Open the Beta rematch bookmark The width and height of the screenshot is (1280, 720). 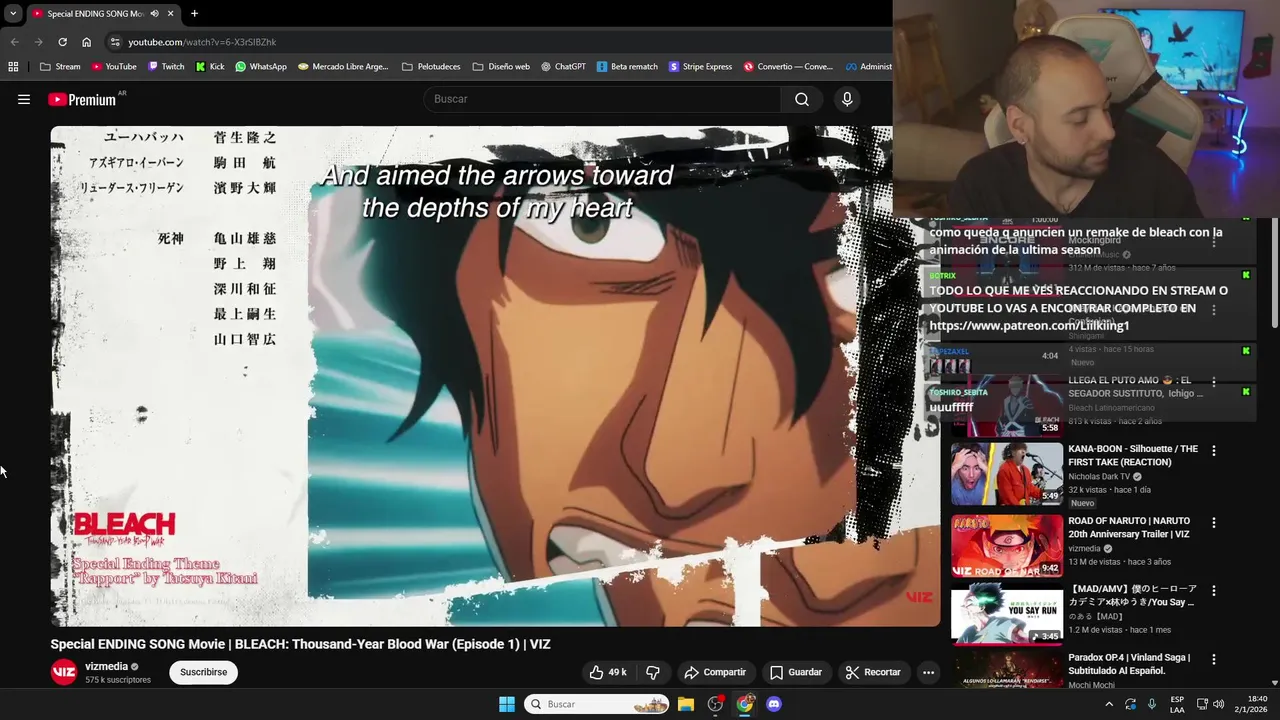coord(627,67)
